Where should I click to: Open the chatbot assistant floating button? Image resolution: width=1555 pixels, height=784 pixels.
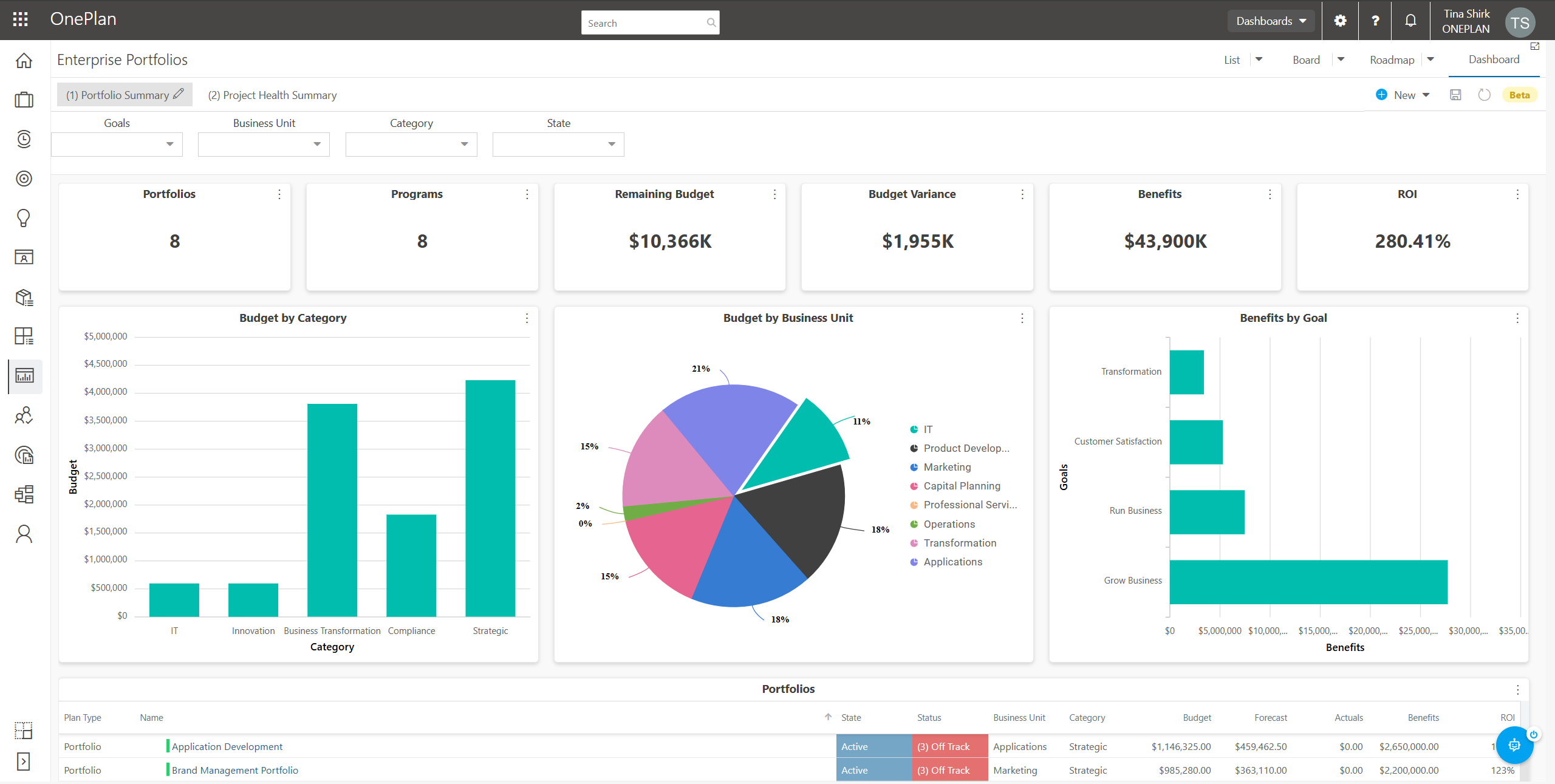[x=1514, y=745]
